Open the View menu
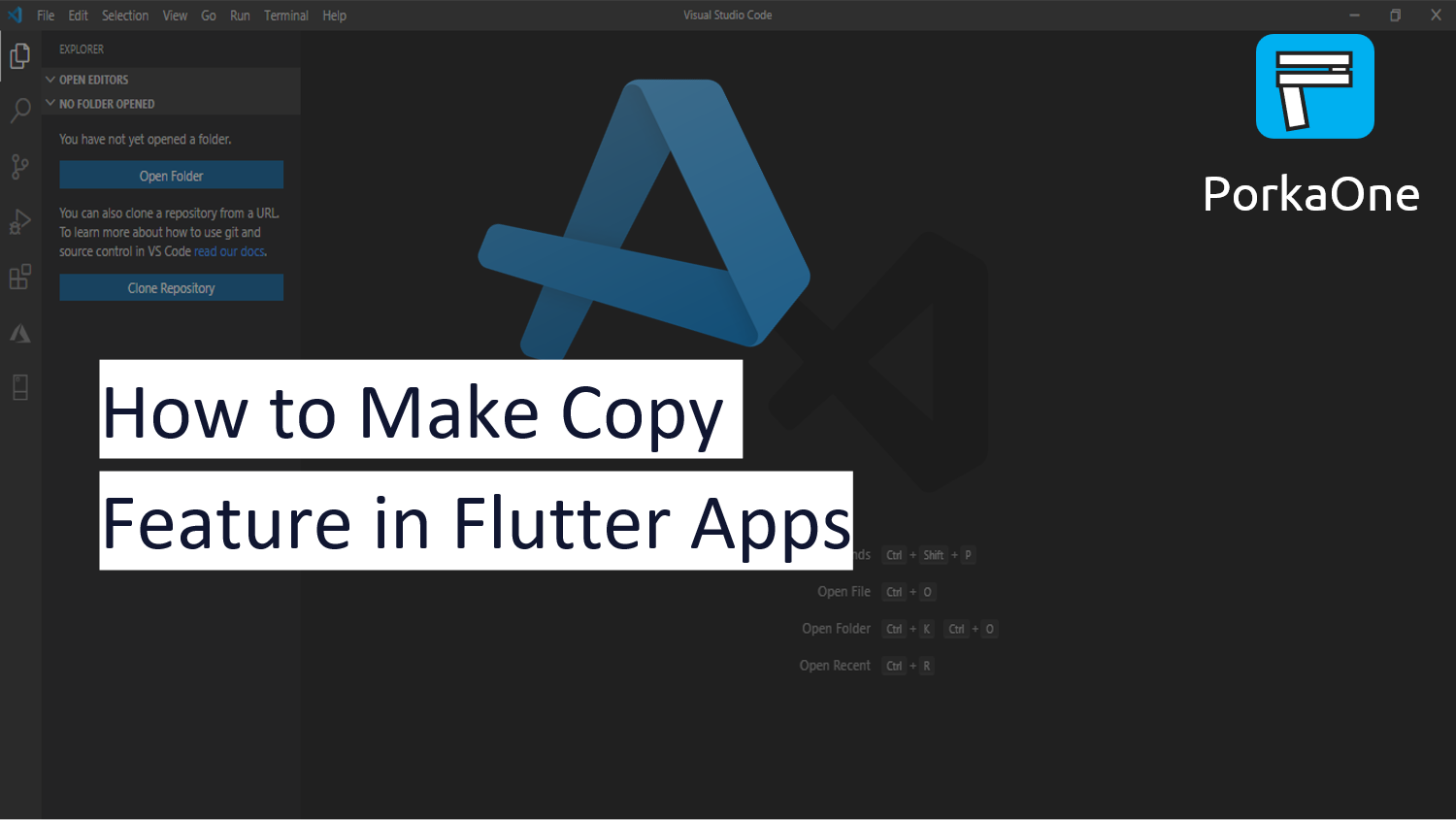 (x=175, y=16)
